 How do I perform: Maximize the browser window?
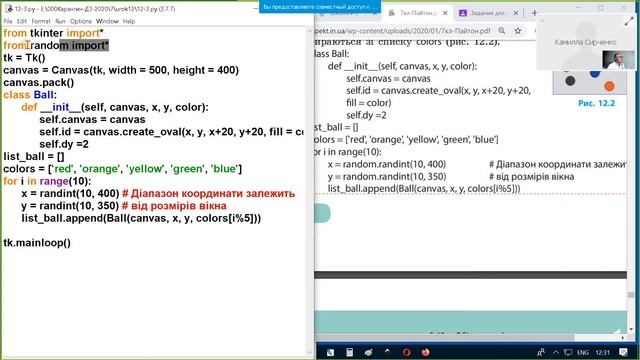601,7
